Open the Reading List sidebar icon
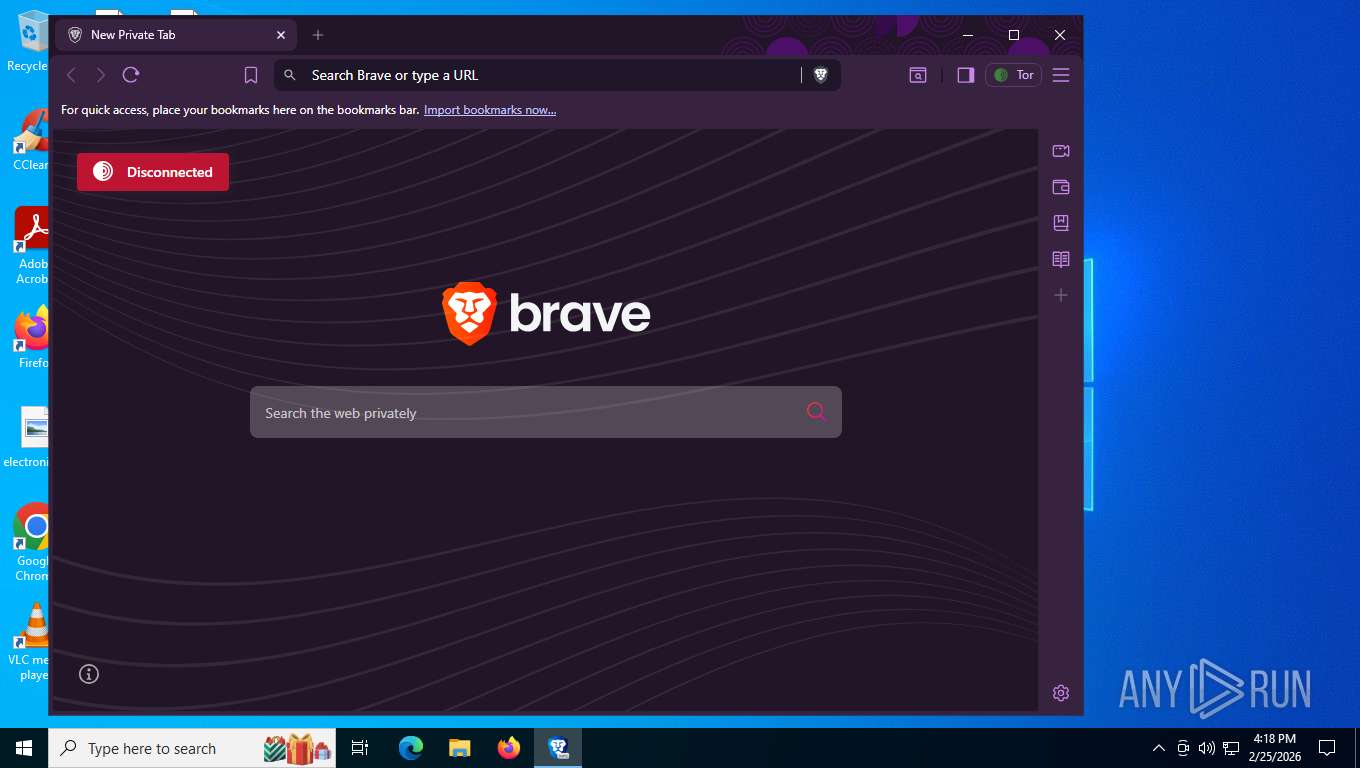 [x=1061, y=259]
